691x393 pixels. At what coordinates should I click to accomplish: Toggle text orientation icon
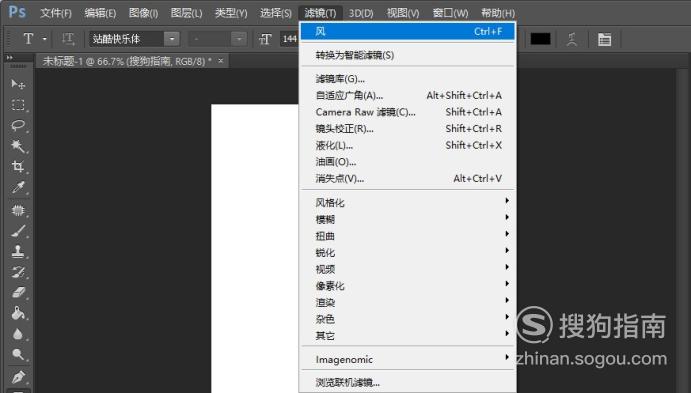pyautogui.click(x=67, y=39)
